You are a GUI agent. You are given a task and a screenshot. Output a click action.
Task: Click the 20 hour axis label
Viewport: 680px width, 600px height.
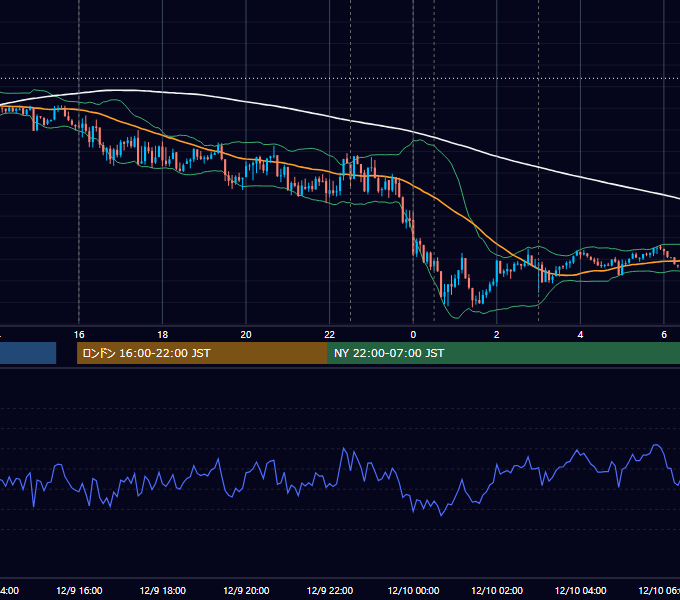click(246, 335)
